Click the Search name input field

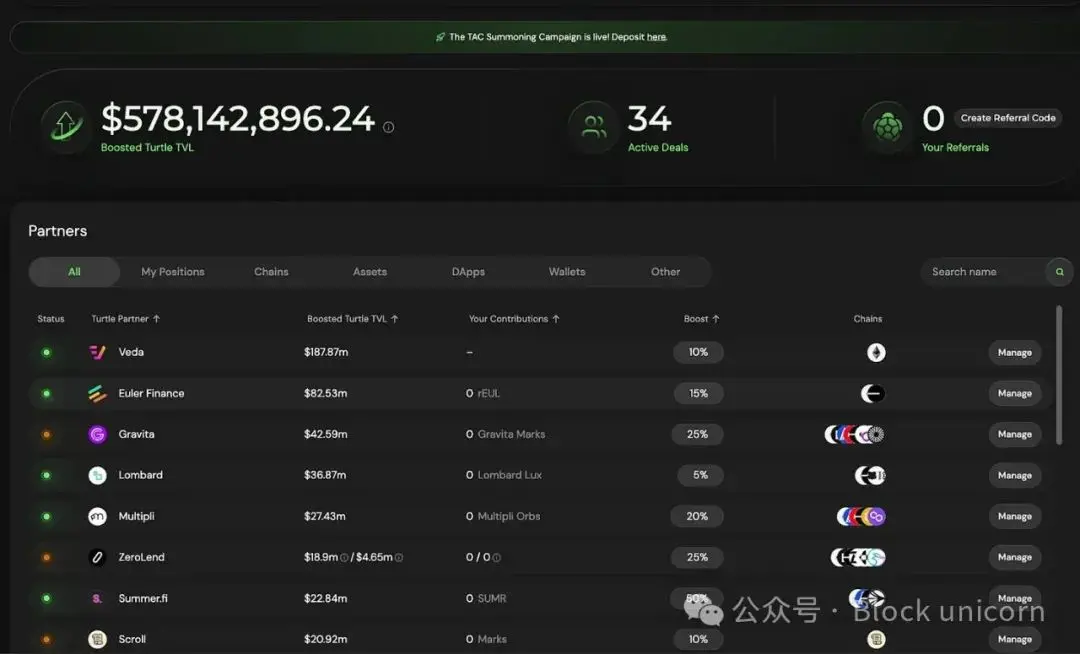coord(980,272)
